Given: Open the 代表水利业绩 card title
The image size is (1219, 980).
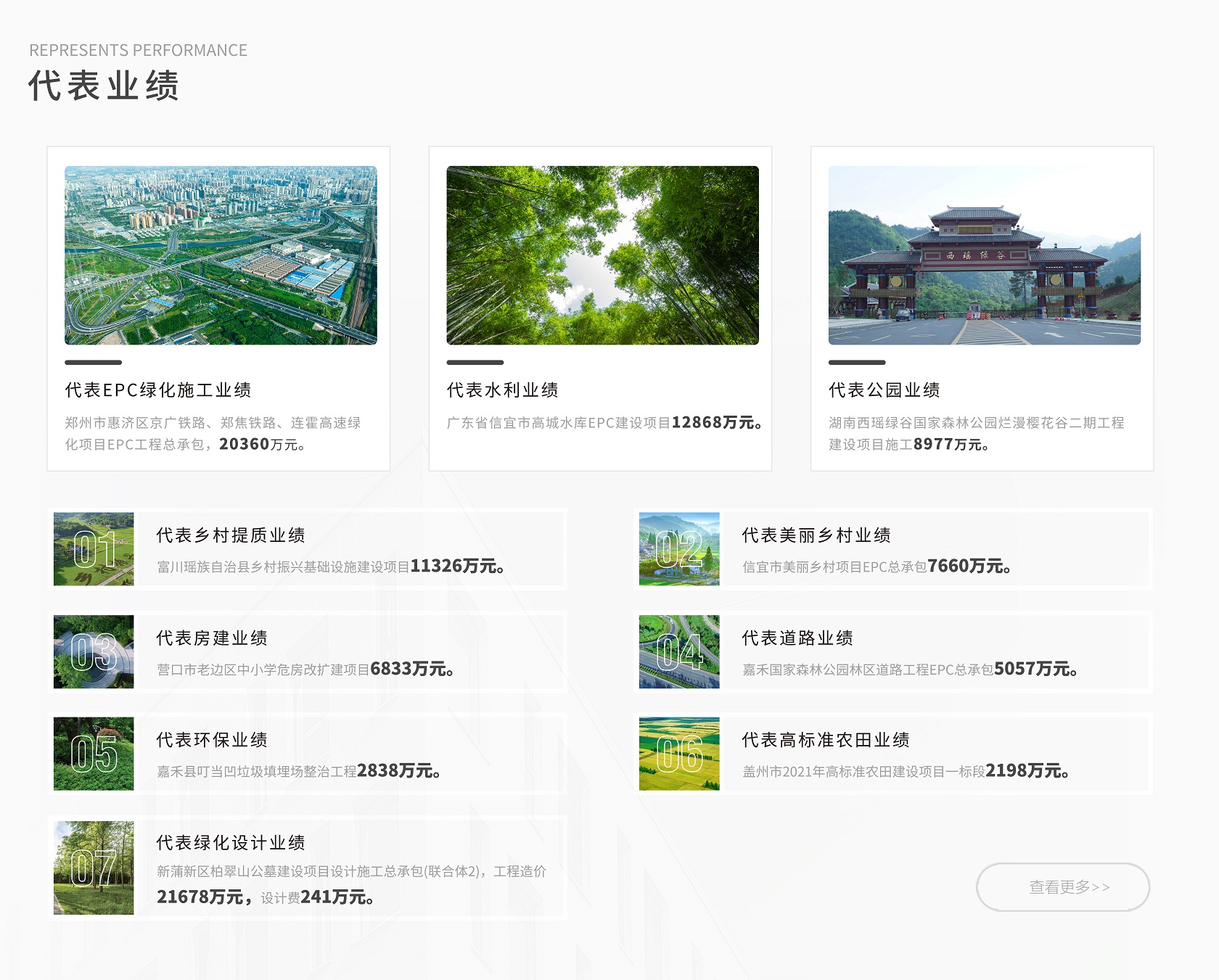Looking at the screenshot, I should tap(502, 390).
